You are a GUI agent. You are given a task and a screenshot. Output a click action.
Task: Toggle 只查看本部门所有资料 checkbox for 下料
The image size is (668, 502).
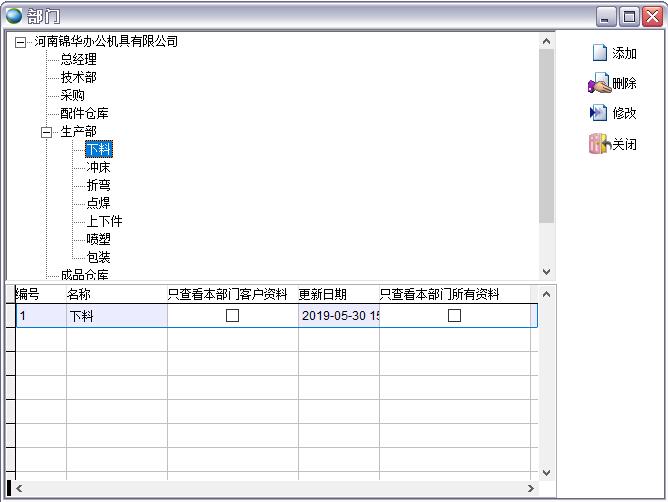click(454, 315)
